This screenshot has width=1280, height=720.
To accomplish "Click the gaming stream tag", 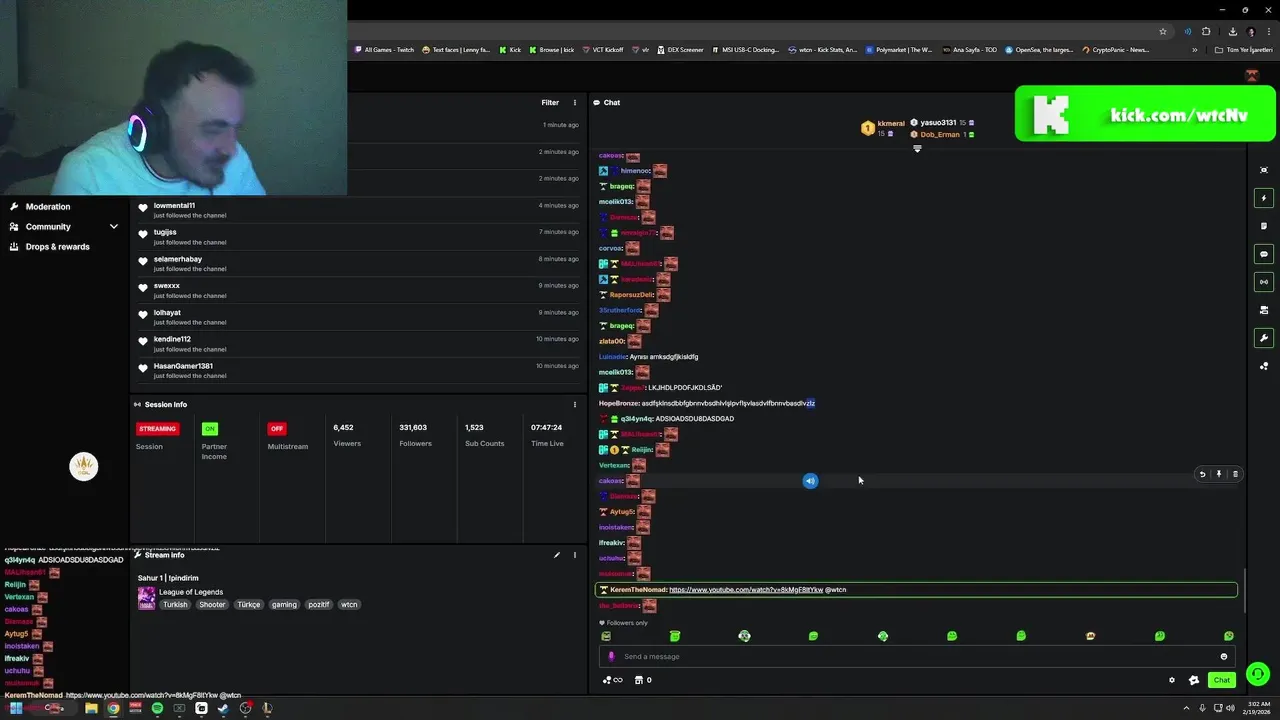I will point(284,605).
